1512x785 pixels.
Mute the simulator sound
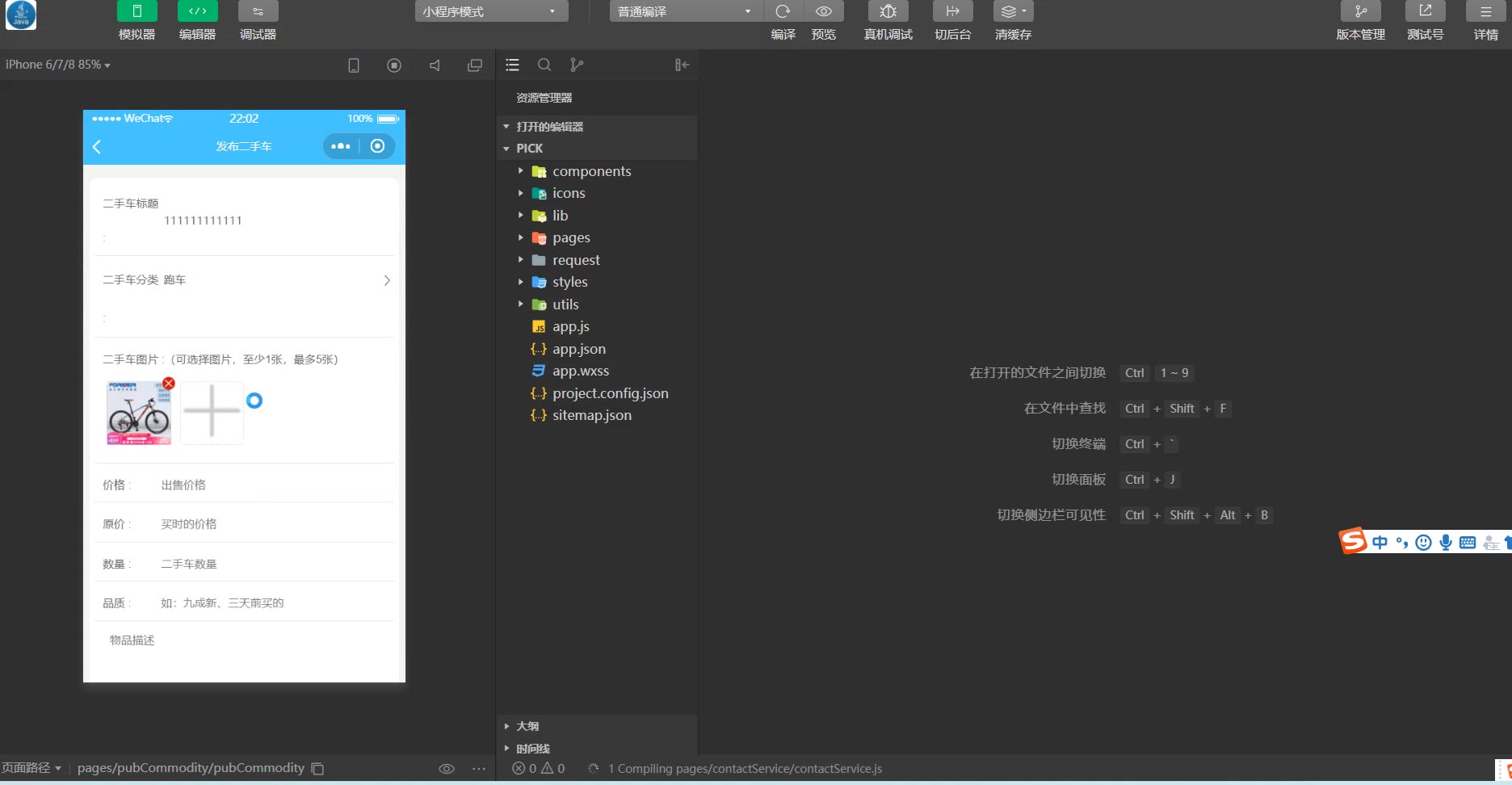click(x=435, y=65)
